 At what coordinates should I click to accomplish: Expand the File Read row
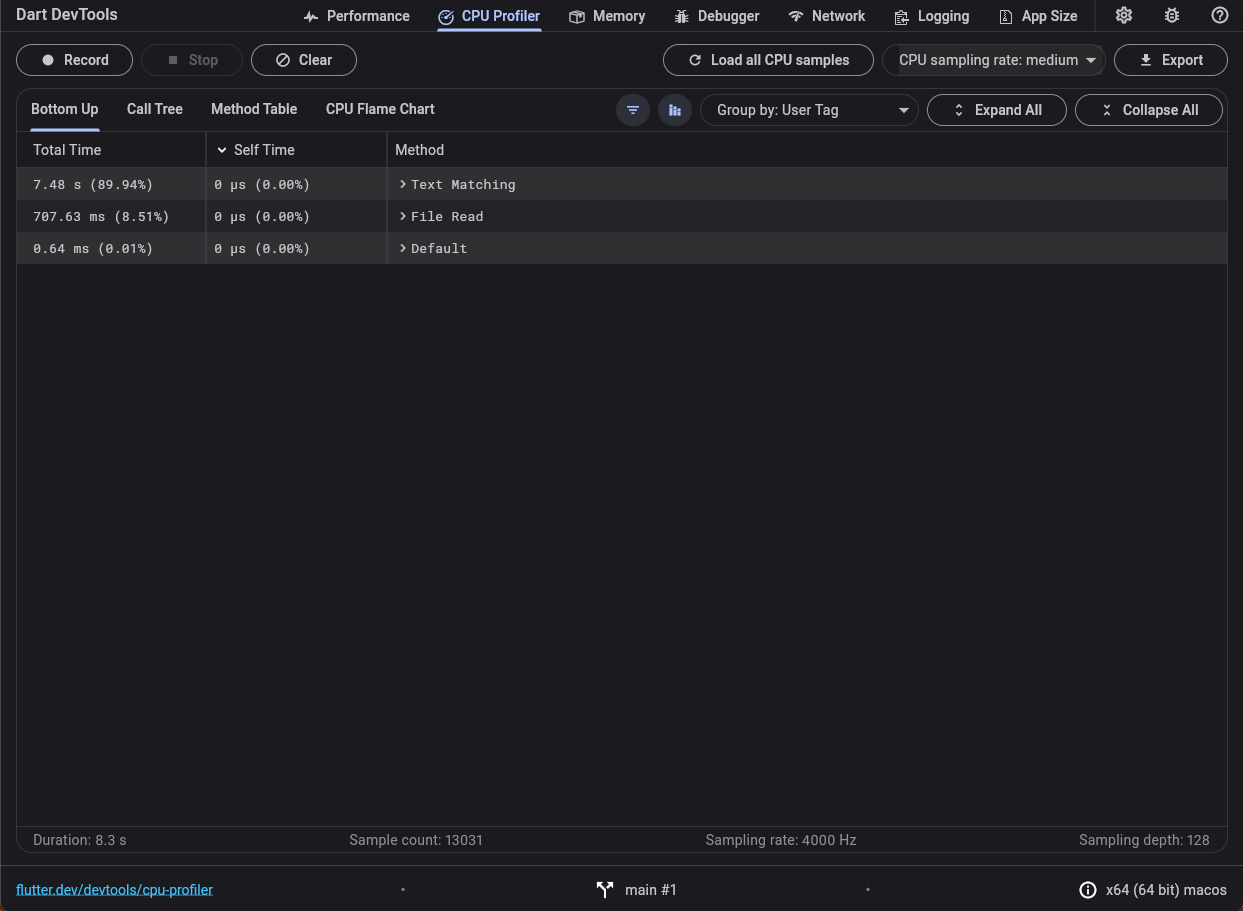(x=403, y=217)
